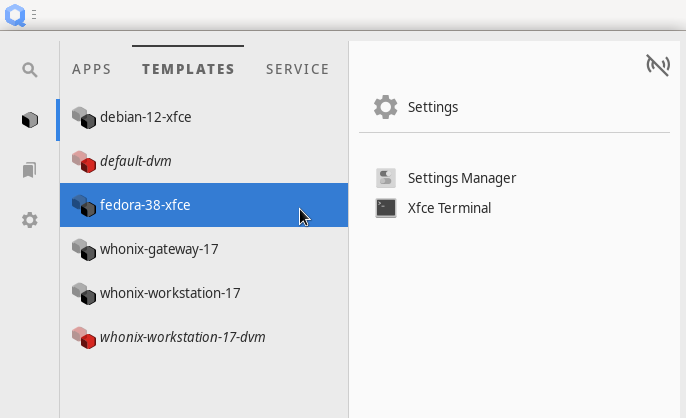Click the default-dvm red cube icon

(84, 162)
